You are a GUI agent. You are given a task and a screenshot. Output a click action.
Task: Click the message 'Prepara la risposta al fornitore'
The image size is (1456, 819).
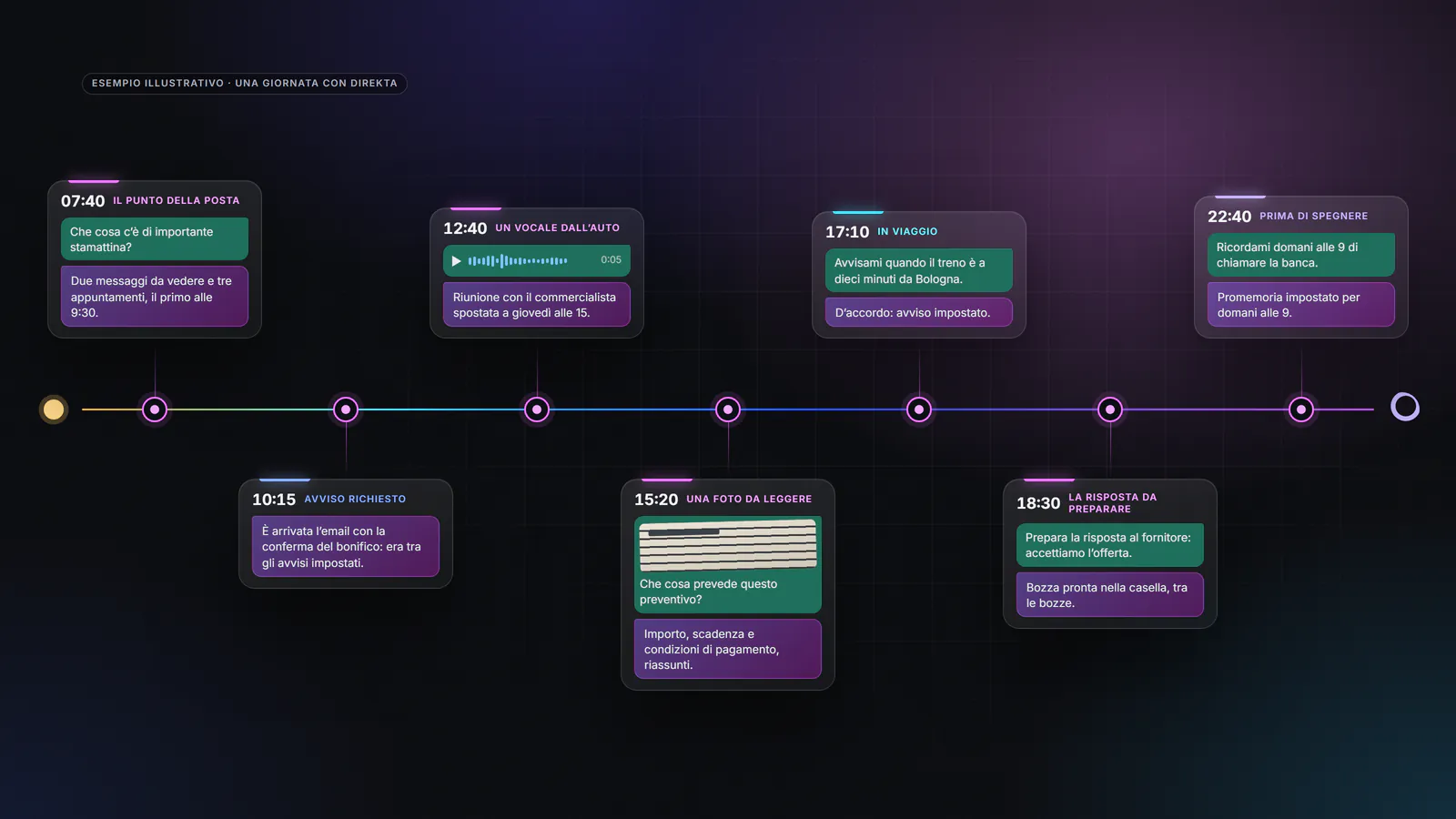1110,545
